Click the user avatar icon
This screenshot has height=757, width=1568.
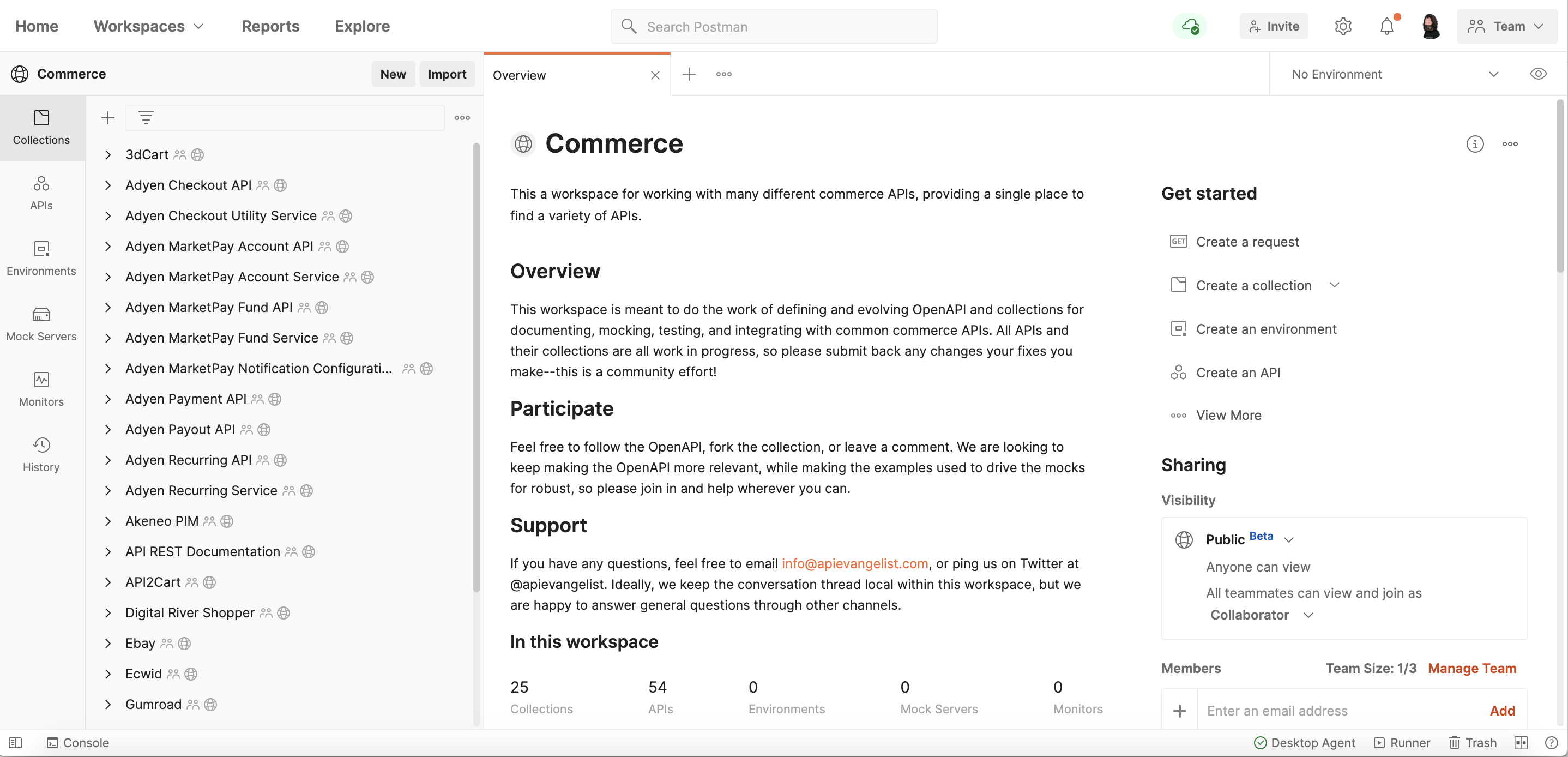1431,26
